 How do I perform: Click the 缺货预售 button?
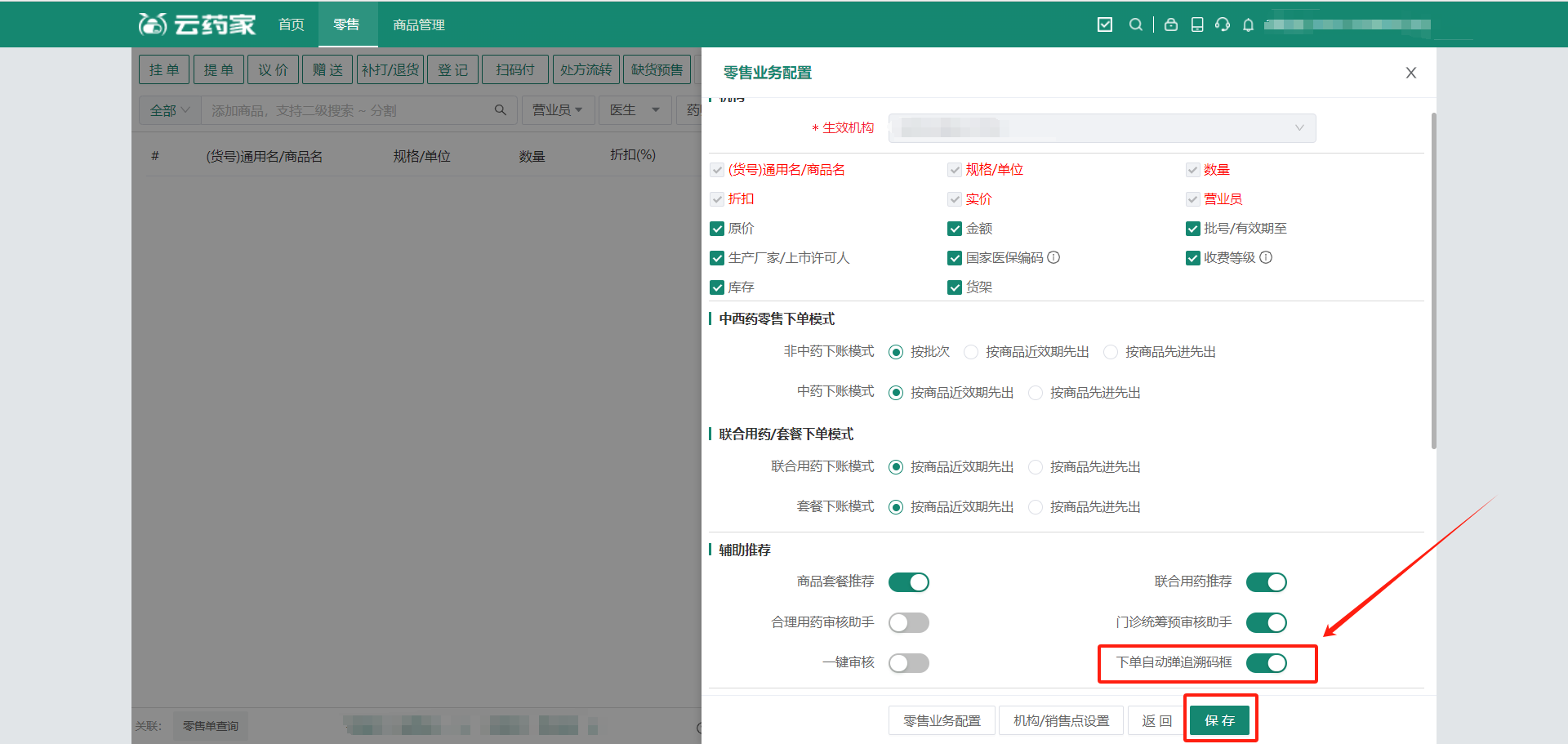click(657, 69)
